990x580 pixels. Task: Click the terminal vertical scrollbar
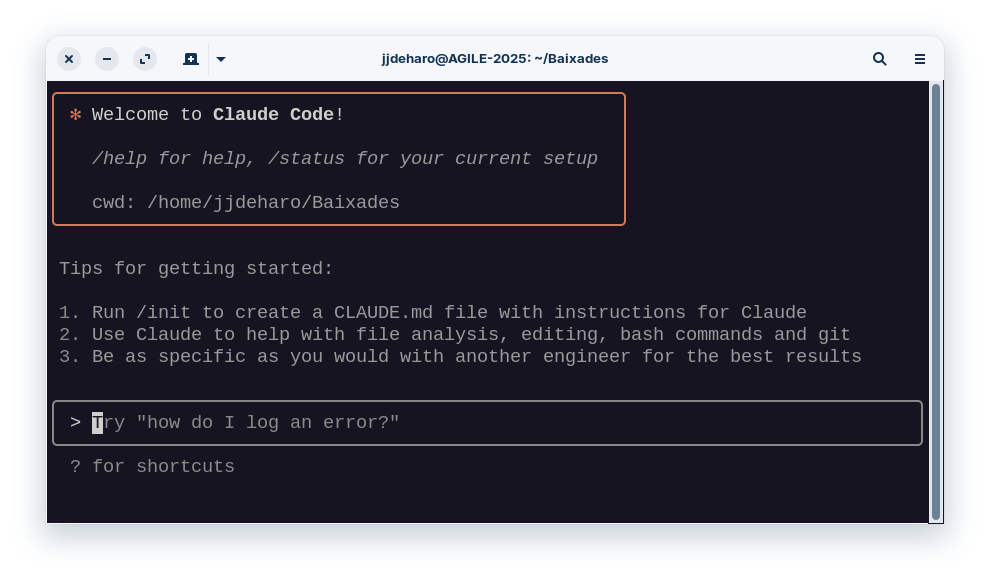pos(936,302)
